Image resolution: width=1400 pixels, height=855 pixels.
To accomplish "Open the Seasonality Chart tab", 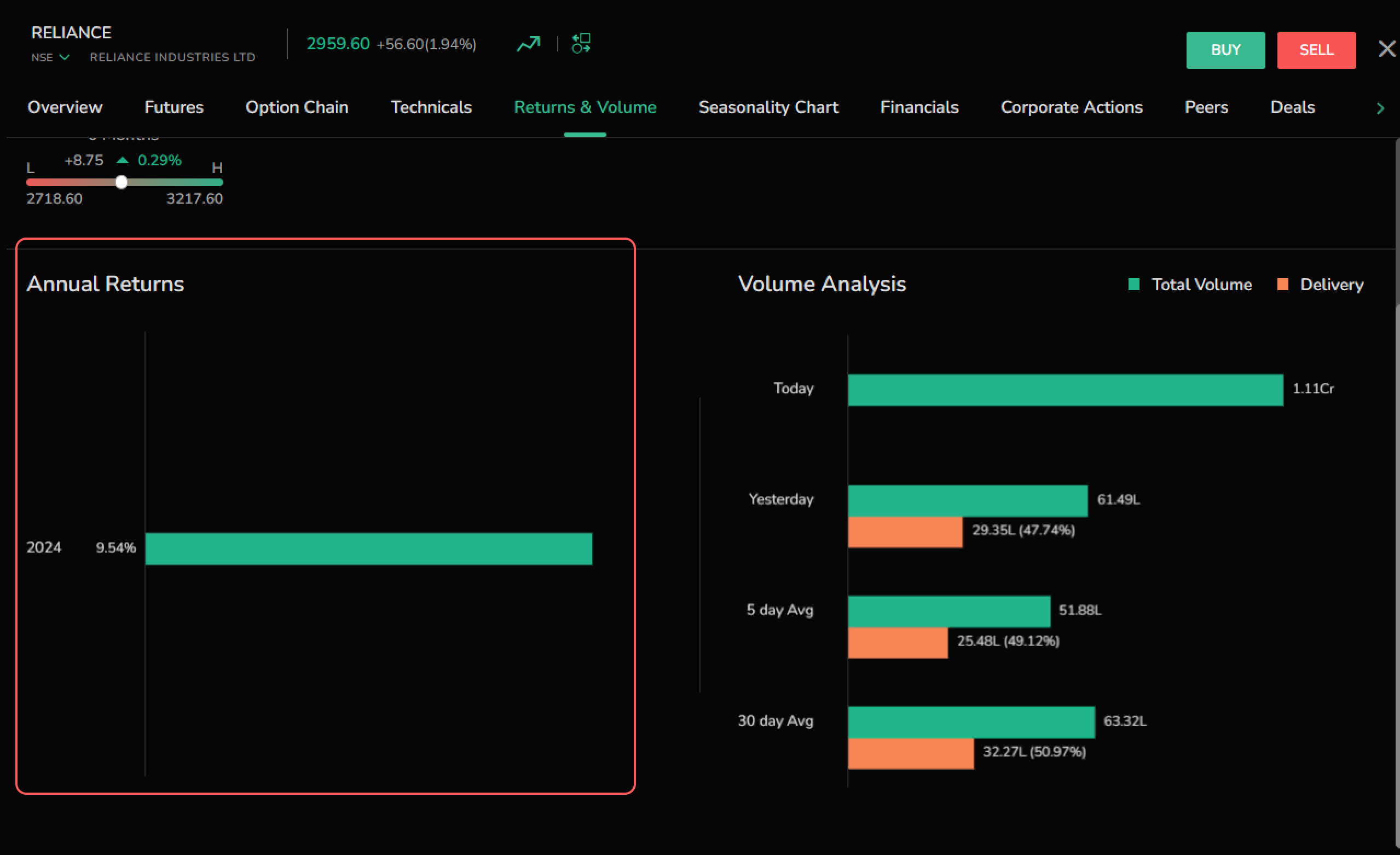I will (768, 107).
